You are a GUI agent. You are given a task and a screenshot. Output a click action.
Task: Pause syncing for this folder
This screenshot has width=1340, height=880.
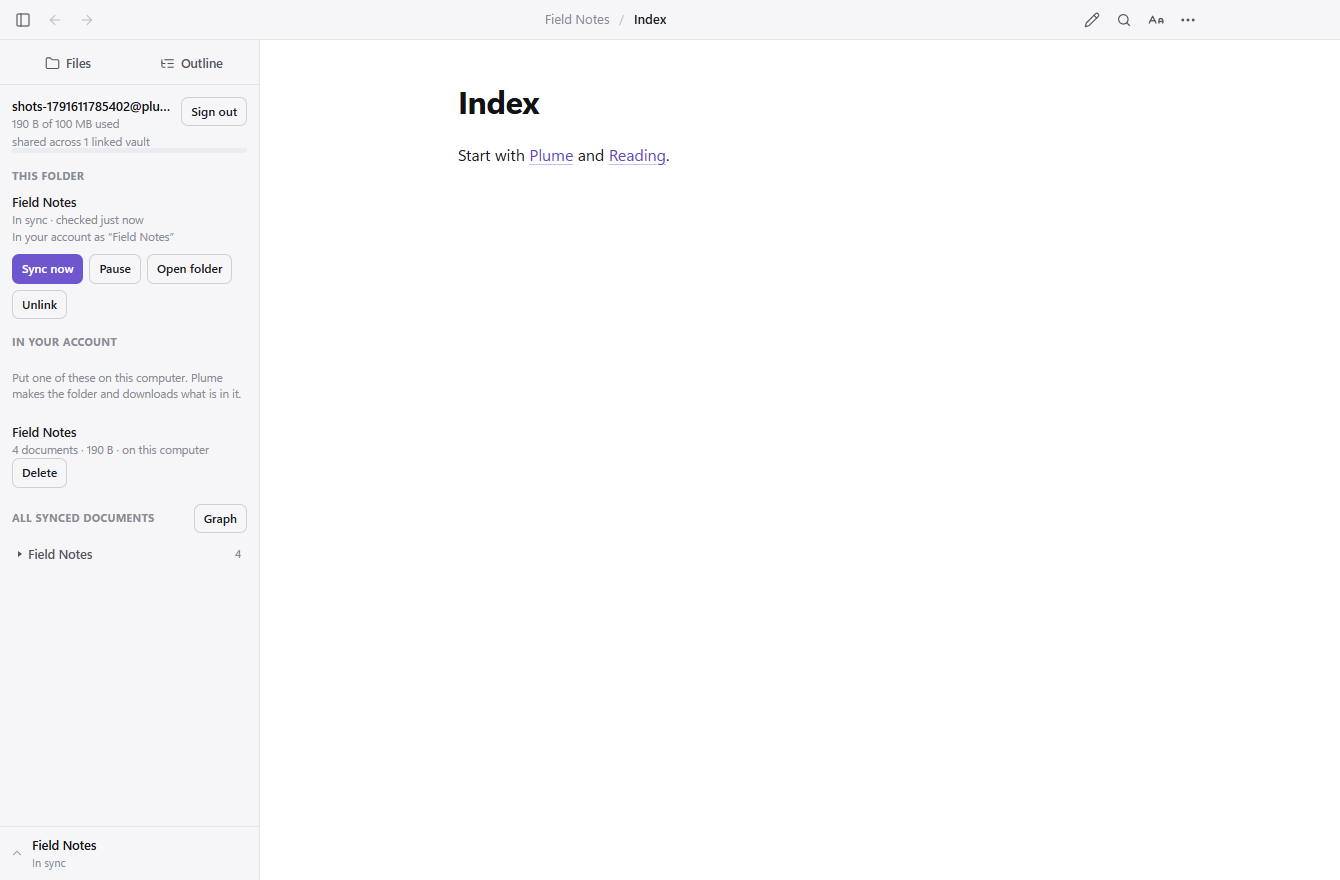pyautogui.click(x=115, y=269)
